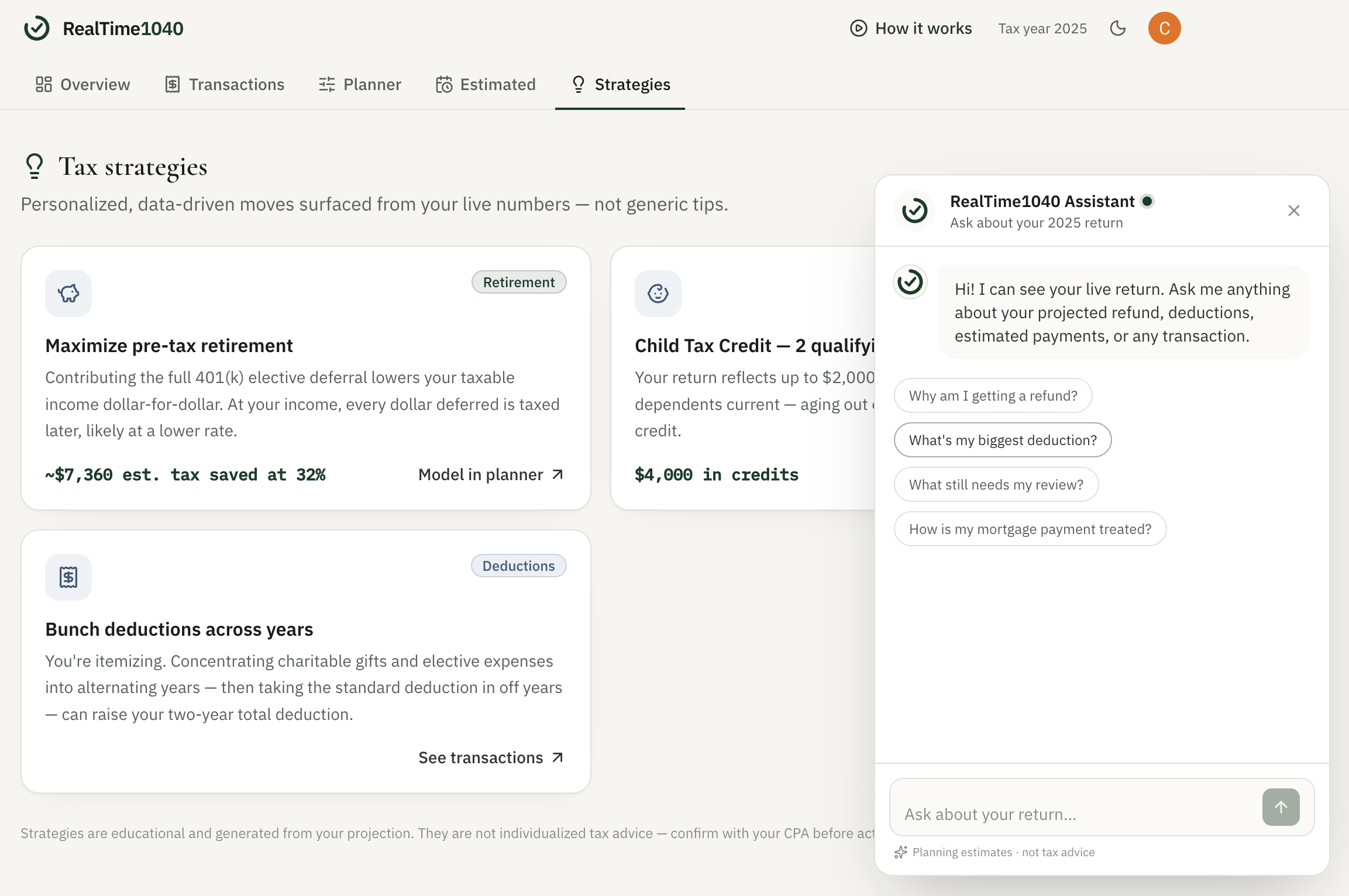Close the RealTime1040 Assistant panel
Screen dimensions: 1349x896
[1293, 211]
